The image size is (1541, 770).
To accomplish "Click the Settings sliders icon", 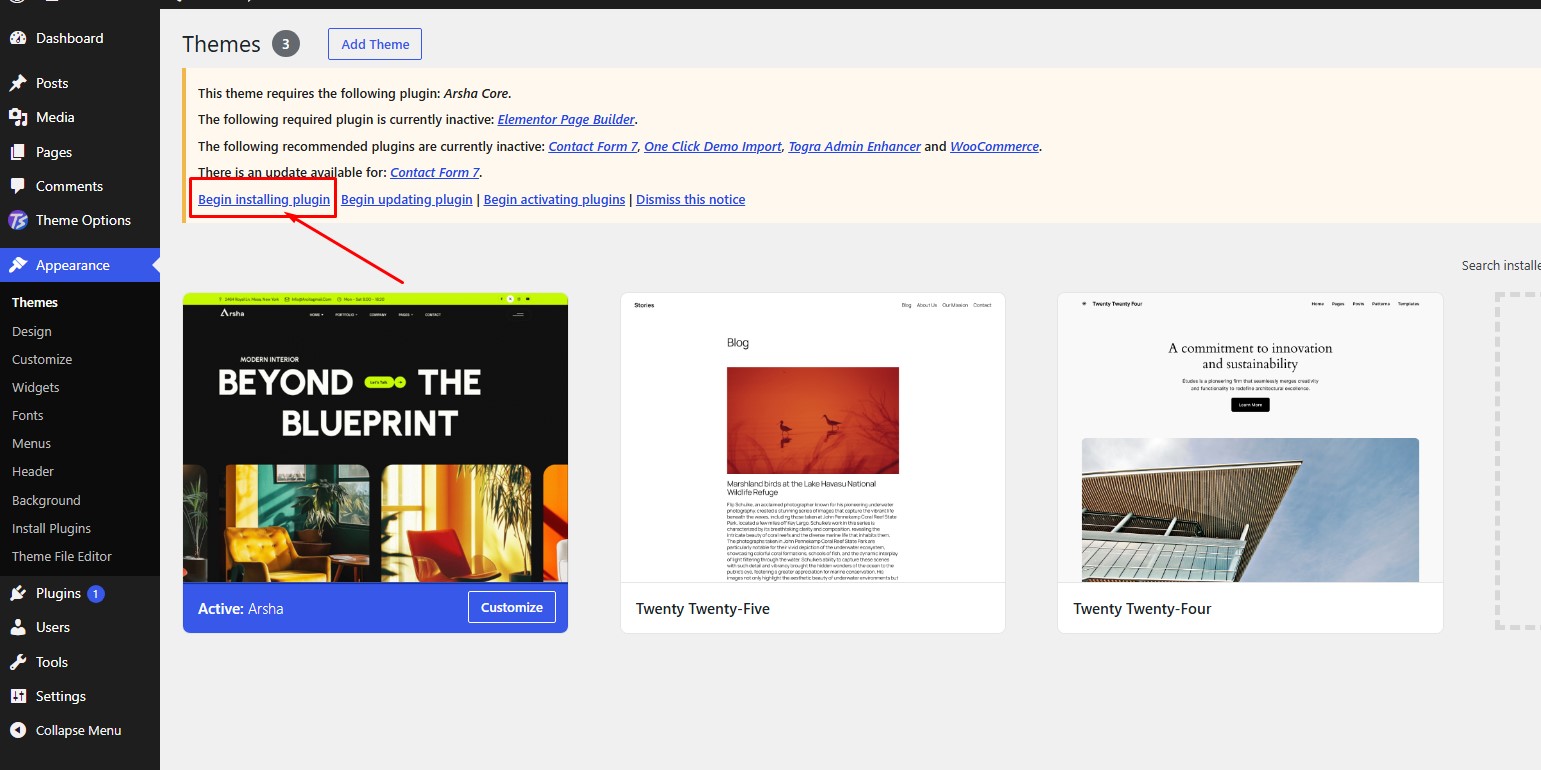I will 18,696.
